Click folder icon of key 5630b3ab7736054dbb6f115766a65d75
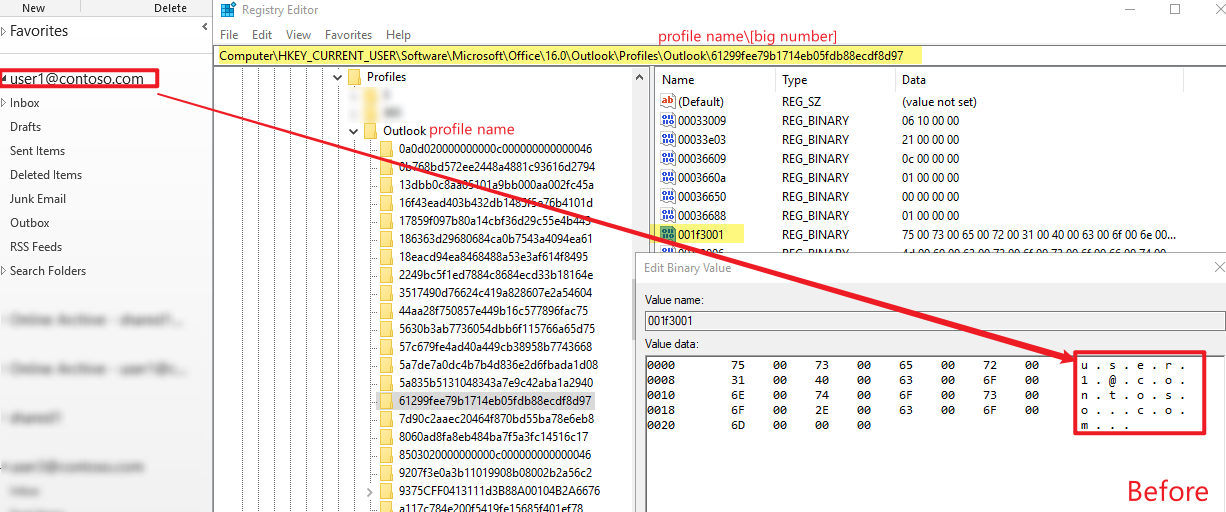 point(387,329)
